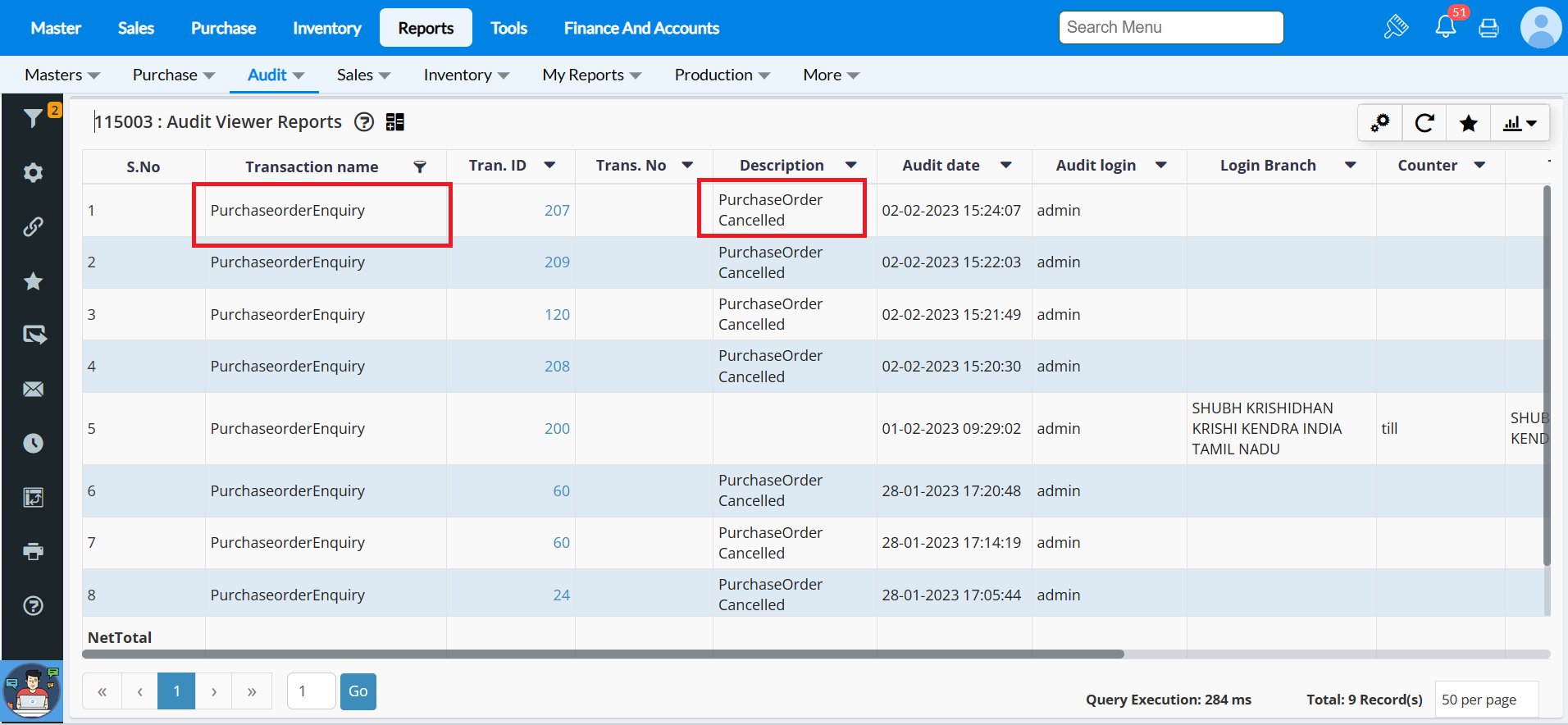Click the Search Menu input field
1568x725 pixels.
[1170, 27]
